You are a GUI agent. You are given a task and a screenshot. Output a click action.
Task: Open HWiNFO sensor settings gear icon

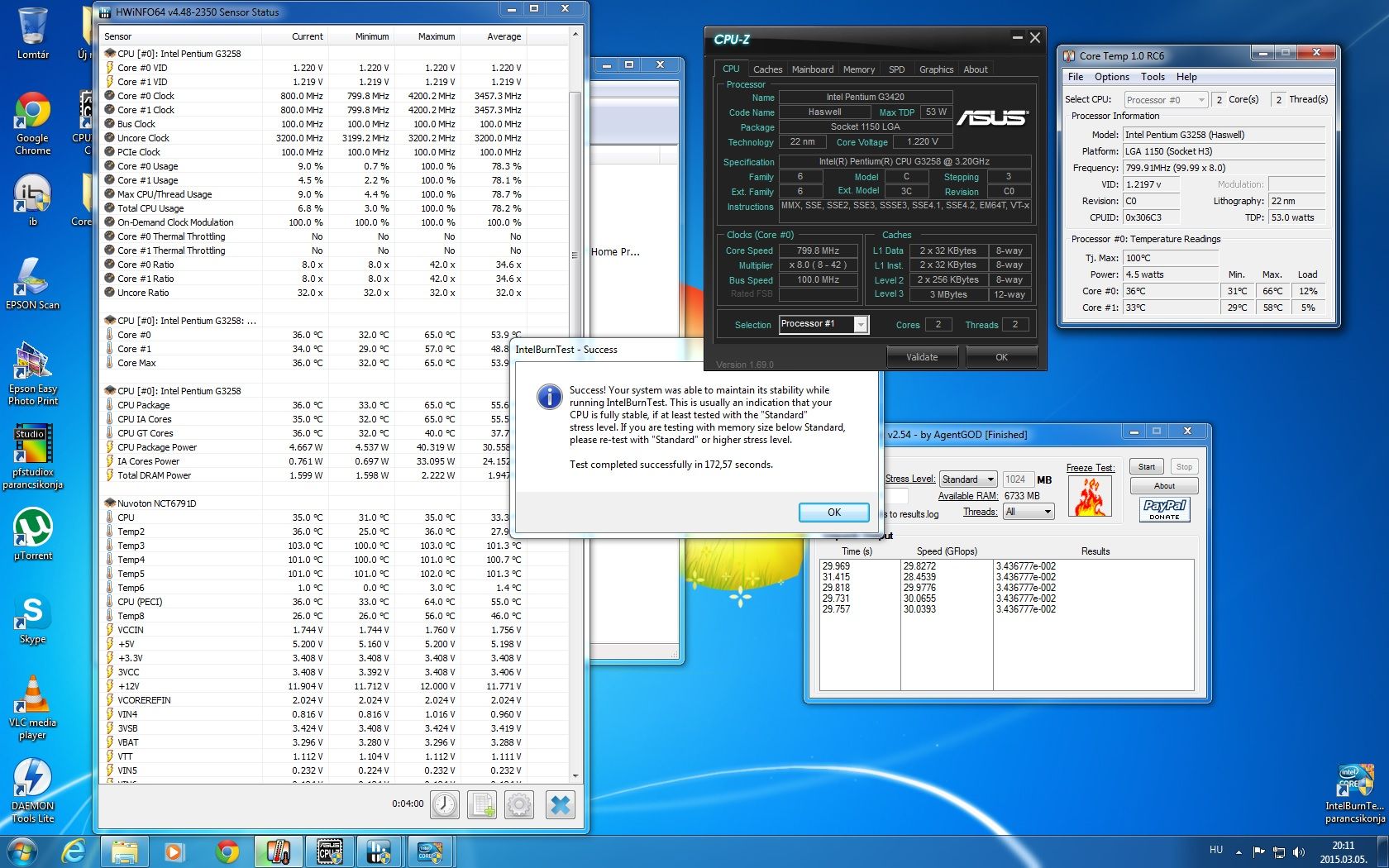[x=519, y=804]
